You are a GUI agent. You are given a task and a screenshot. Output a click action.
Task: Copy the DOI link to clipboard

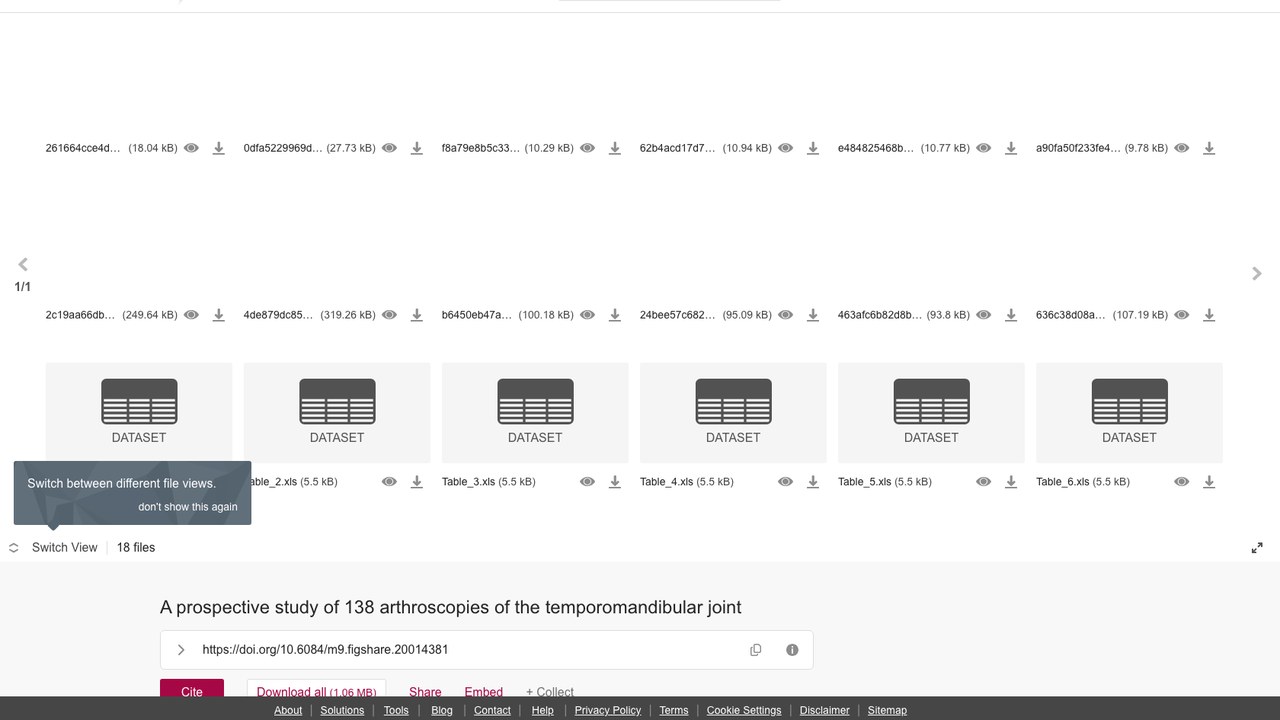pos(756,650)
